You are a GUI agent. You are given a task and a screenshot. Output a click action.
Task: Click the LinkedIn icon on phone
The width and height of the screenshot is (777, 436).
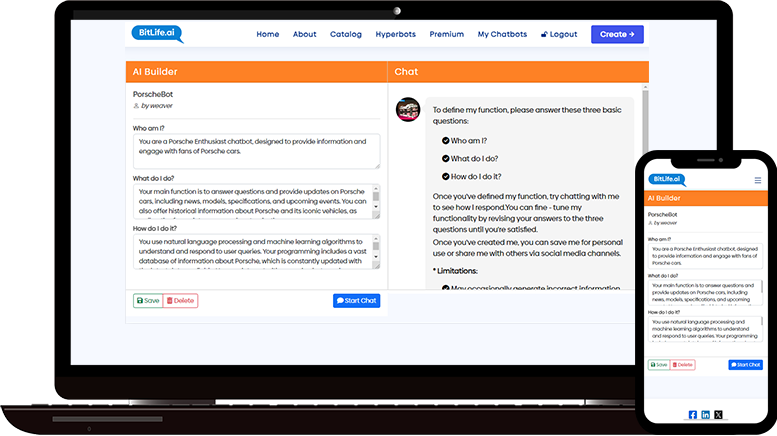(706, 415)
